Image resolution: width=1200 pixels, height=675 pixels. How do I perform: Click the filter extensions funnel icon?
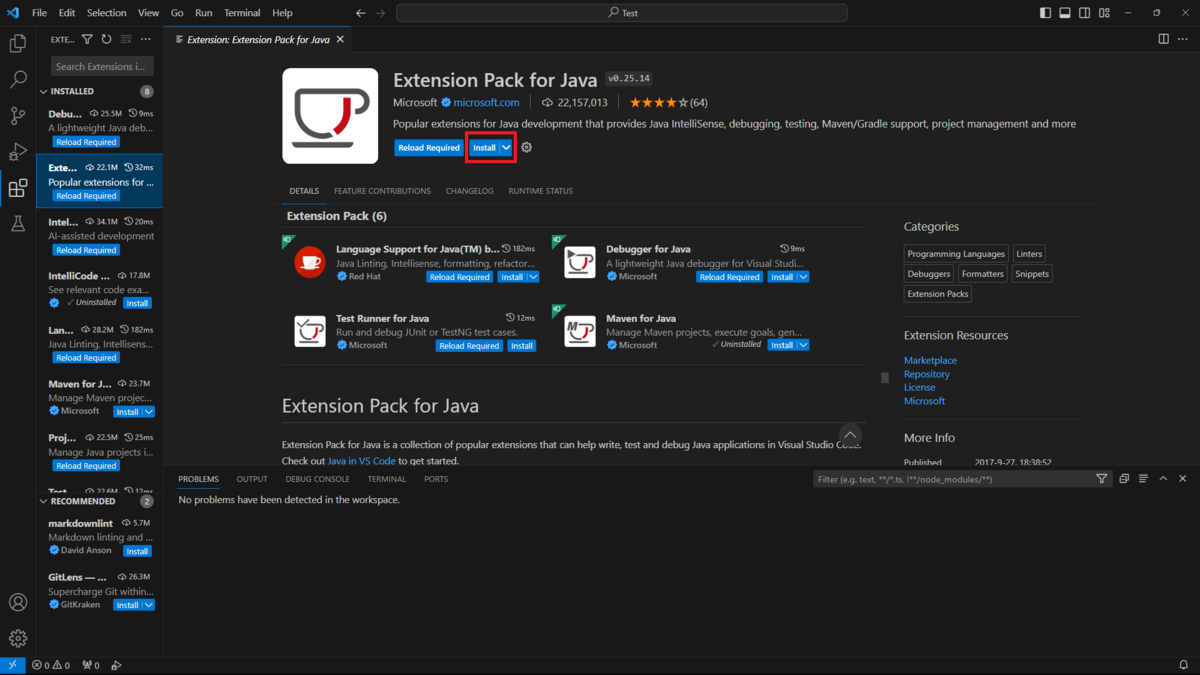pyautogui.click(x=88, y=38)
